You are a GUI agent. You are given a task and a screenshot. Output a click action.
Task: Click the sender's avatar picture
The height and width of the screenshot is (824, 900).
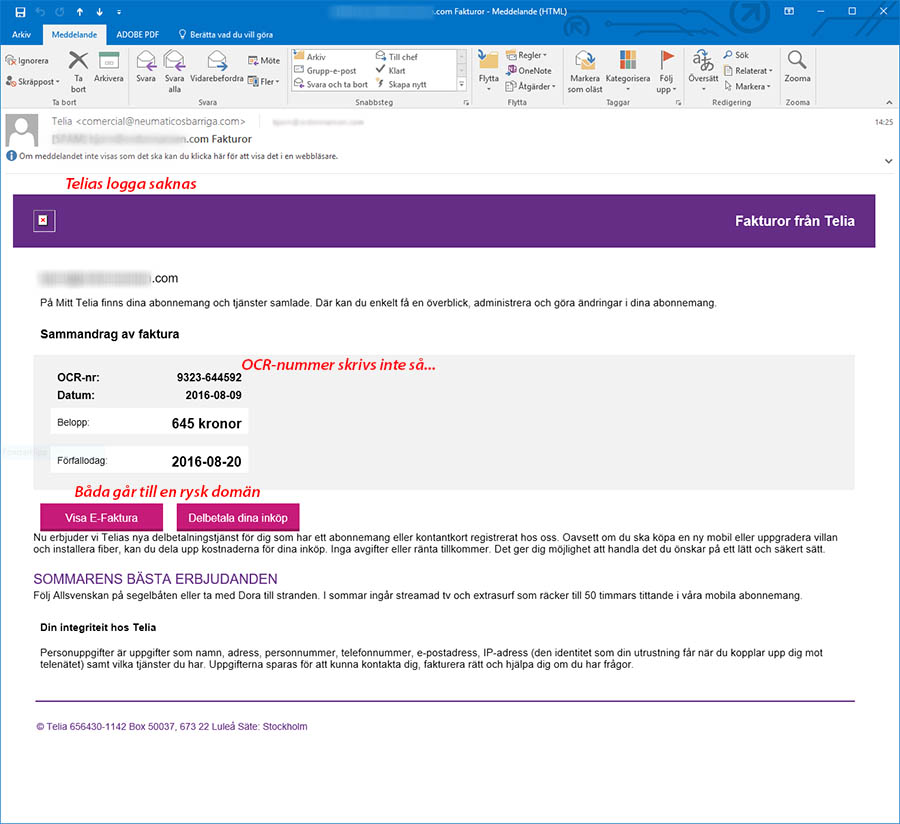tap(22, 130)
